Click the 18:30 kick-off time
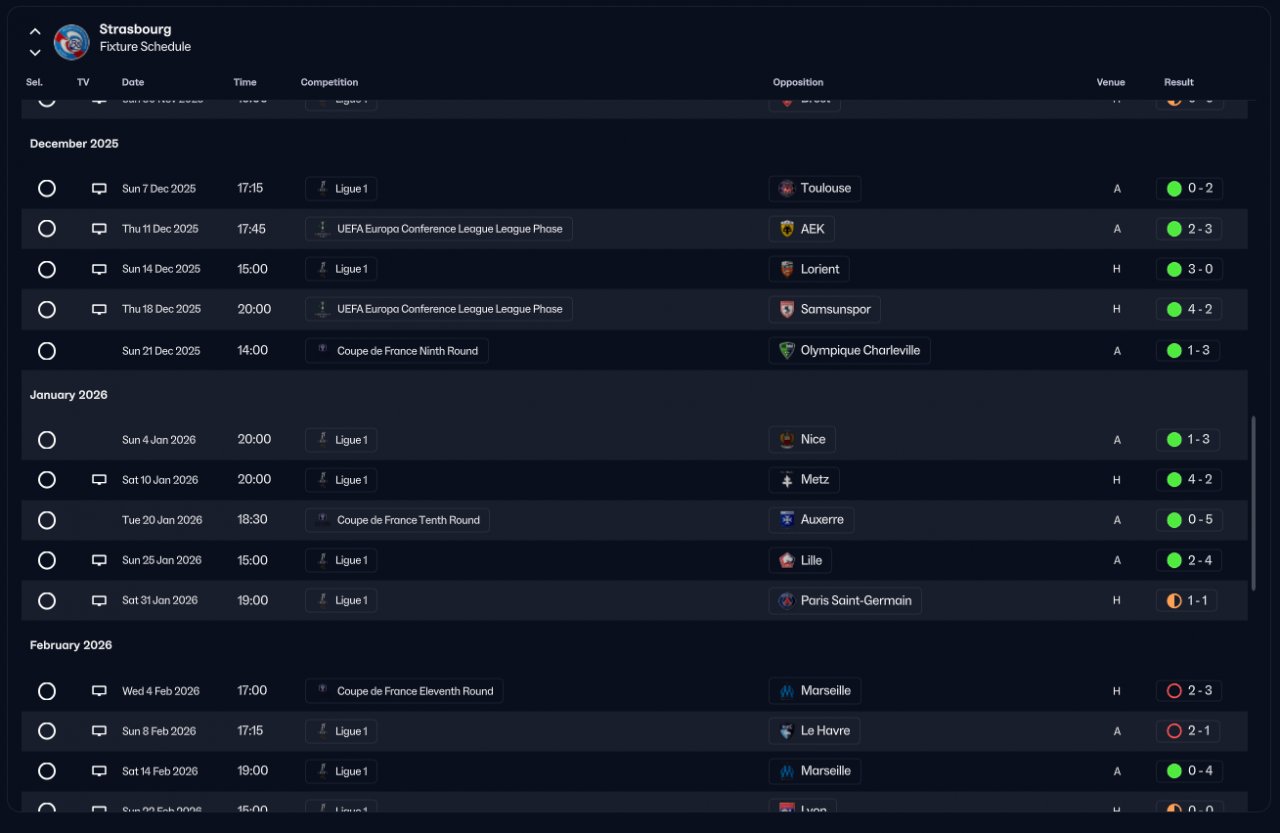The width and height of the screenshot is (1280, 833). pyautogui.click(x=252, y=520)
